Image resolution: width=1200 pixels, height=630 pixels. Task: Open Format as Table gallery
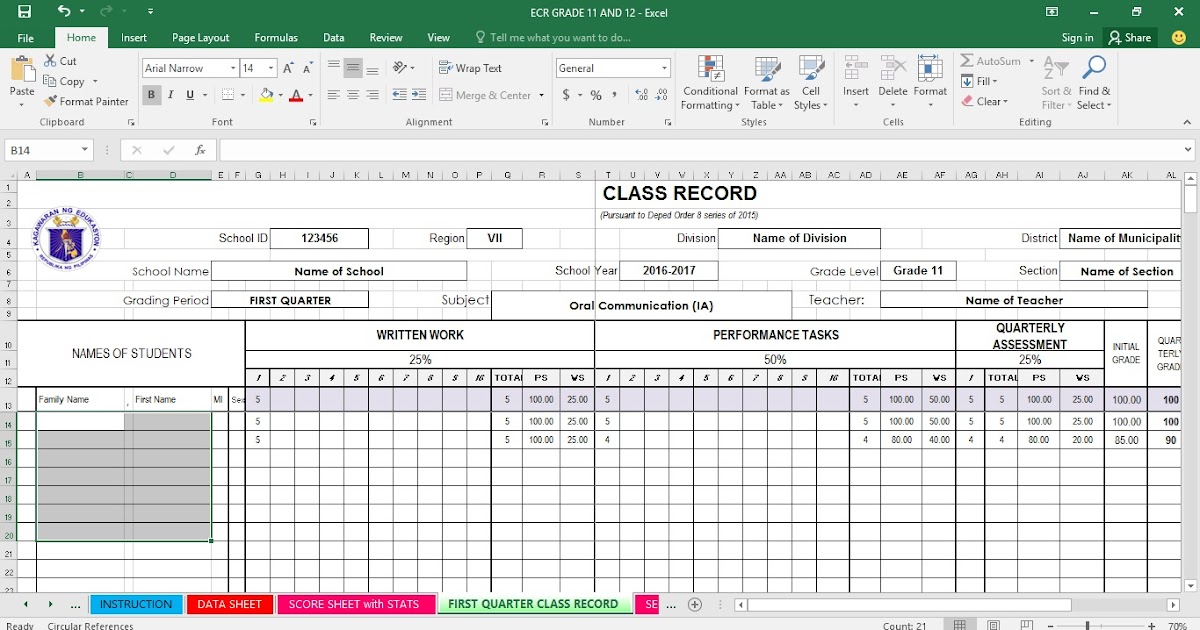tap(766, 82)
